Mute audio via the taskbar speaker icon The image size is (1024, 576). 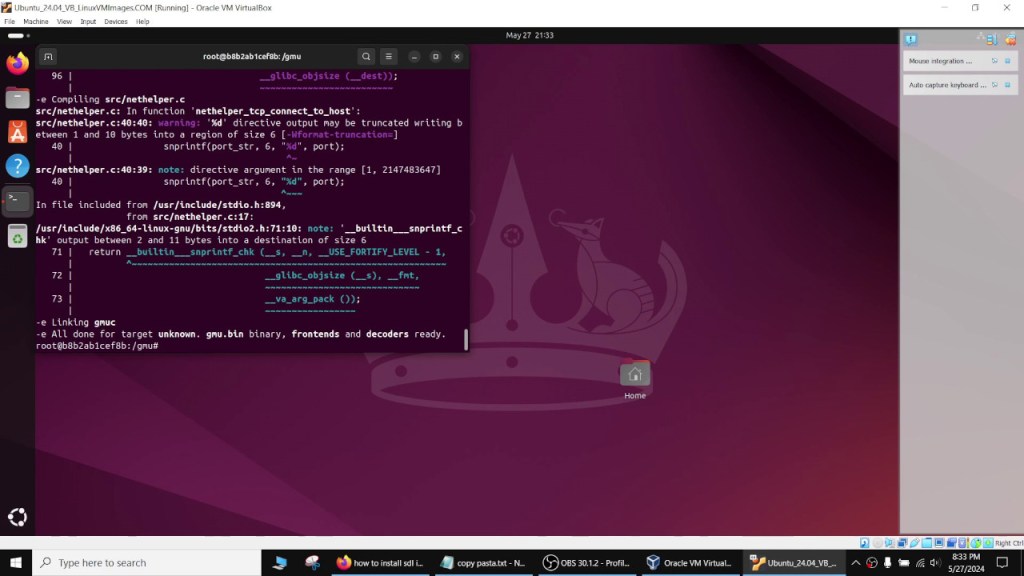click(x=935, y=562)
